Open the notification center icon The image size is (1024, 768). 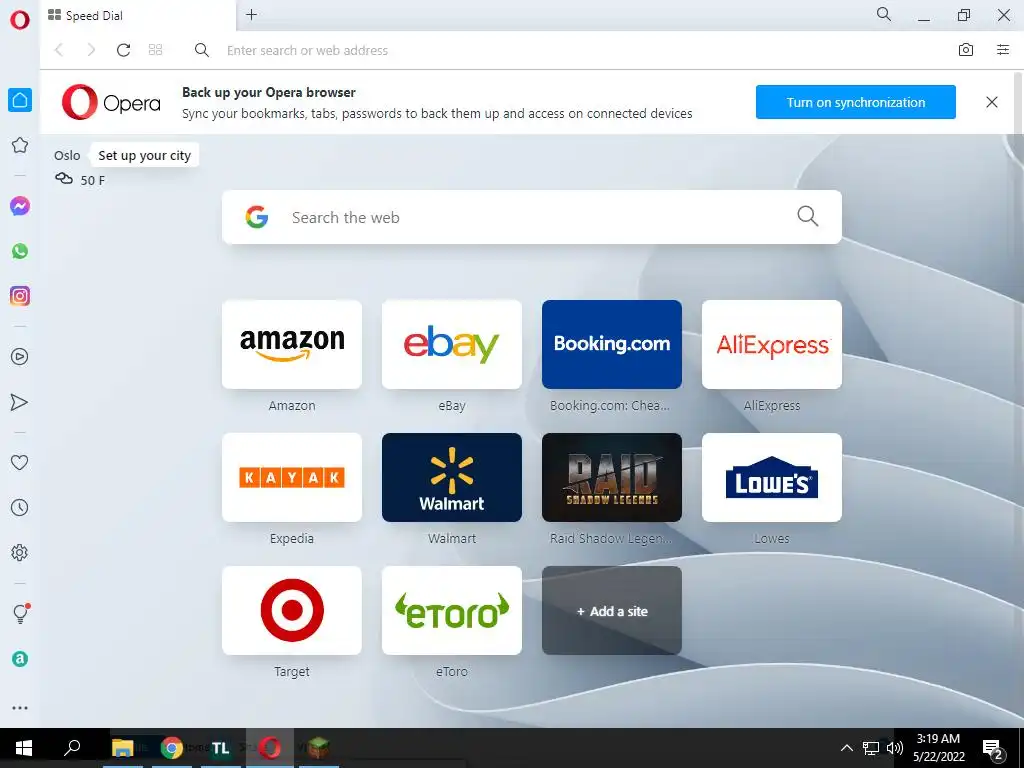993,749
